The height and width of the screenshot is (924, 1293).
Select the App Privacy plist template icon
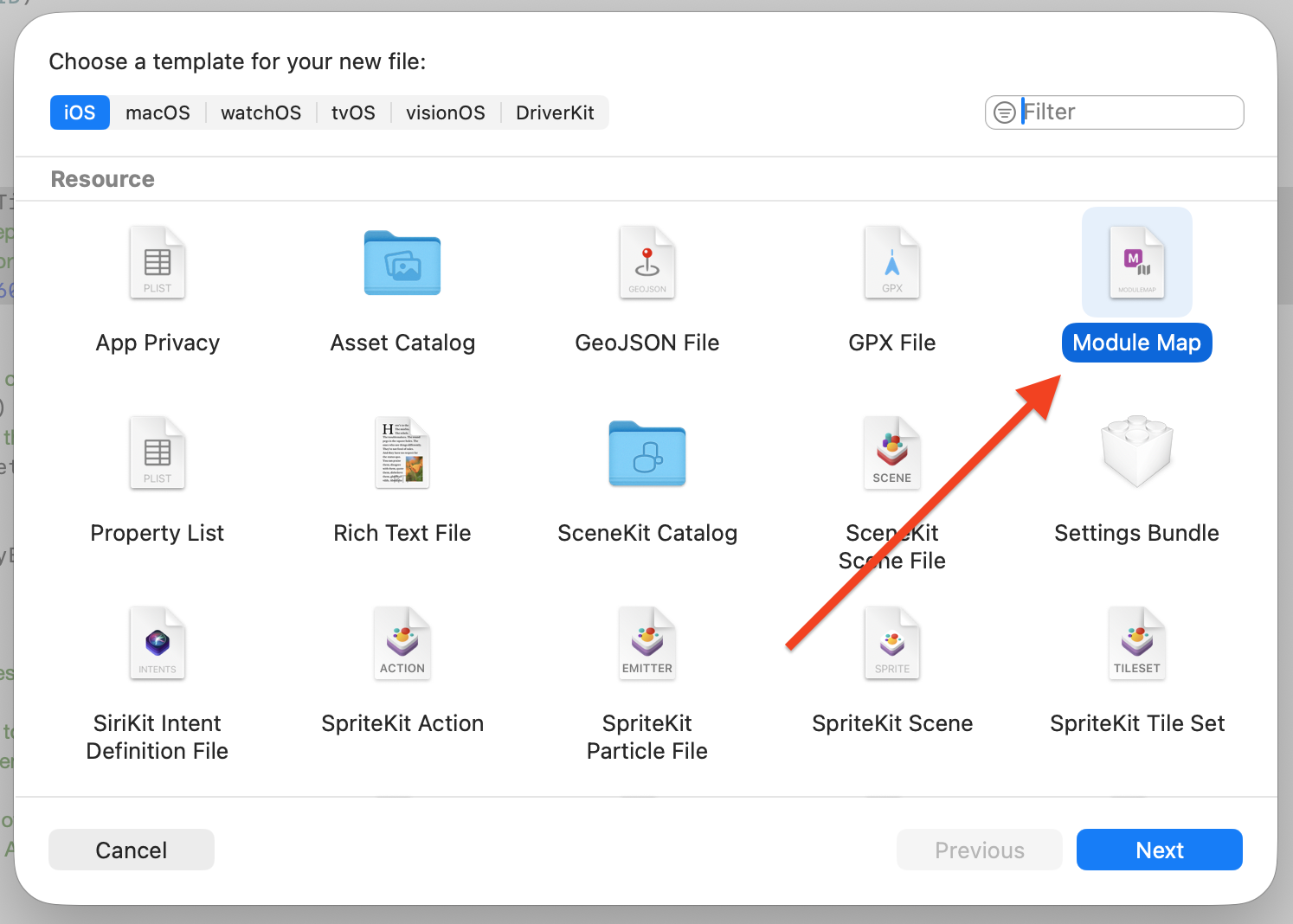click(x=158, y=262)
